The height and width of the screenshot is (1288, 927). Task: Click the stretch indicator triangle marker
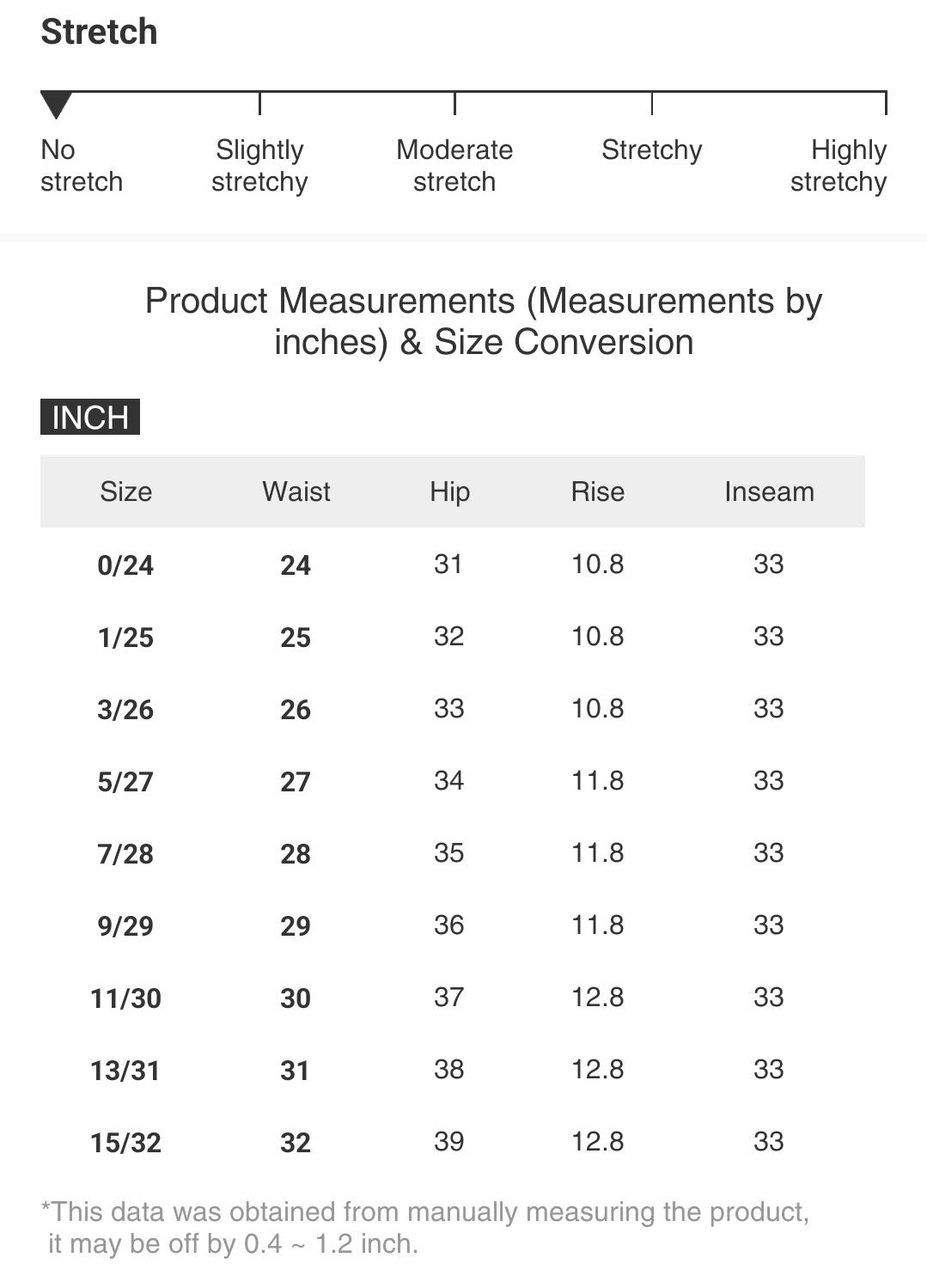(56, 105)
